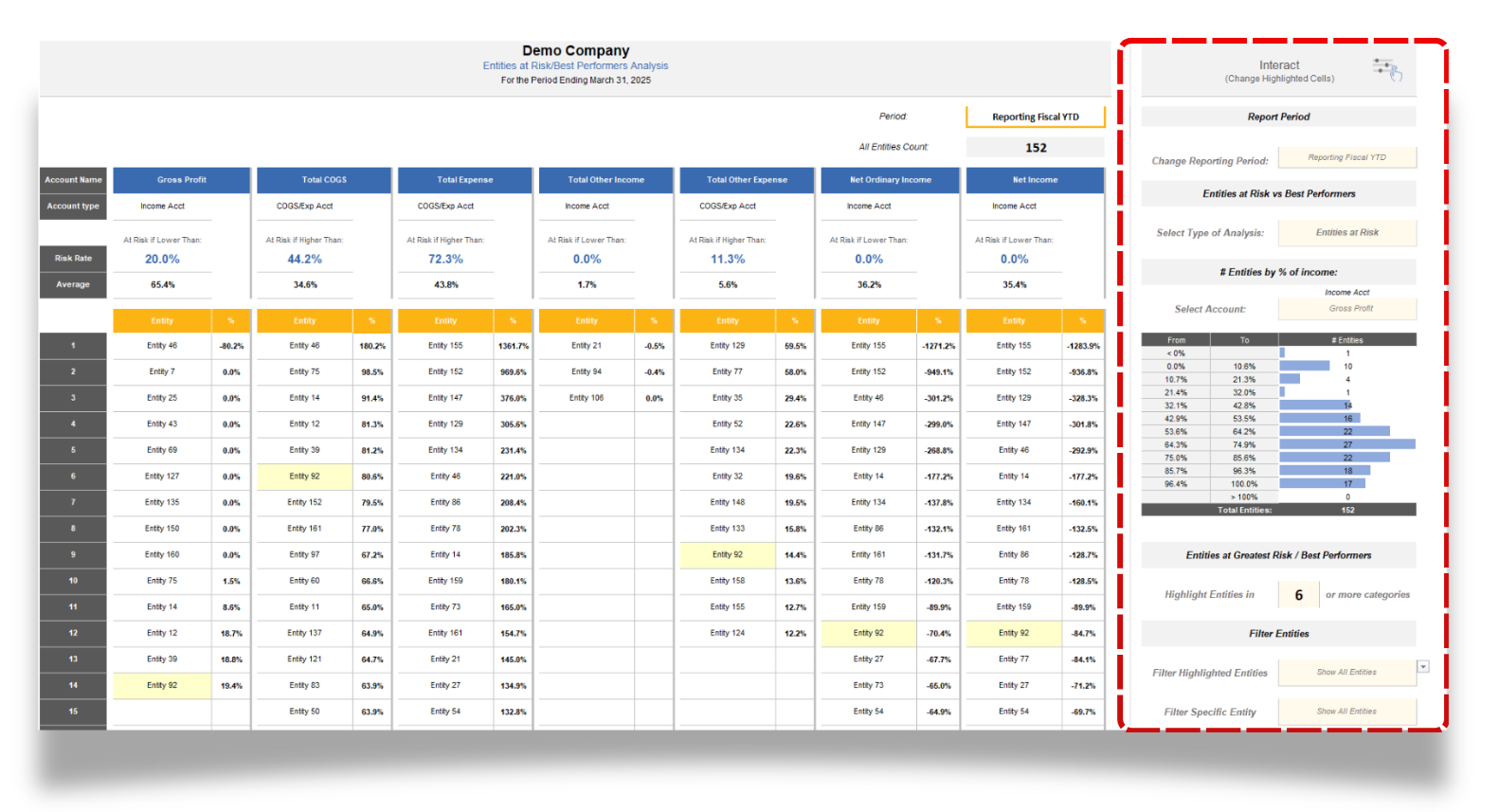
Task: Click the Reporting Fiscal YTD period box
Action: coord(1035,117)
